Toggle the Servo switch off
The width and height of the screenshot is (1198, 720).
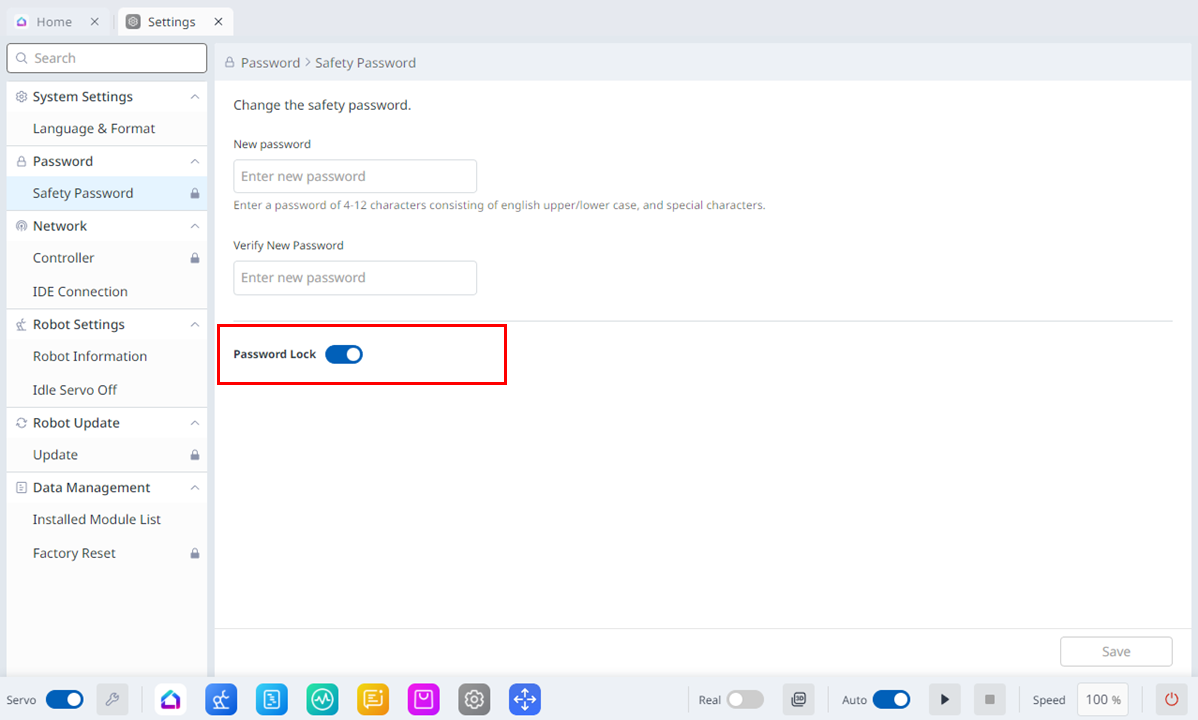pos(65,700)
